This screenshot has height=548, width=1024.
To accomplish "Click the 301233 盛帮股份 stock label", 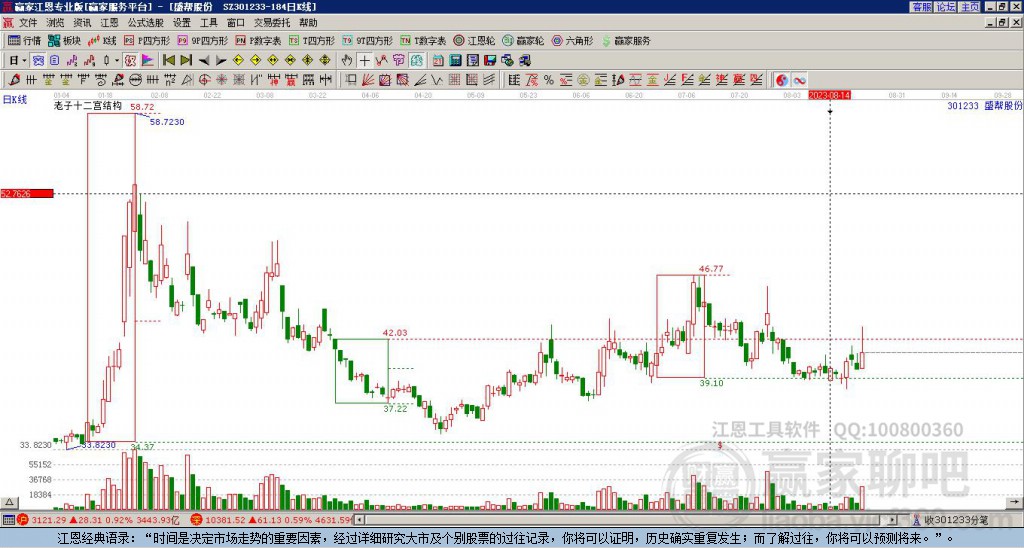I will tap(984, 106).
